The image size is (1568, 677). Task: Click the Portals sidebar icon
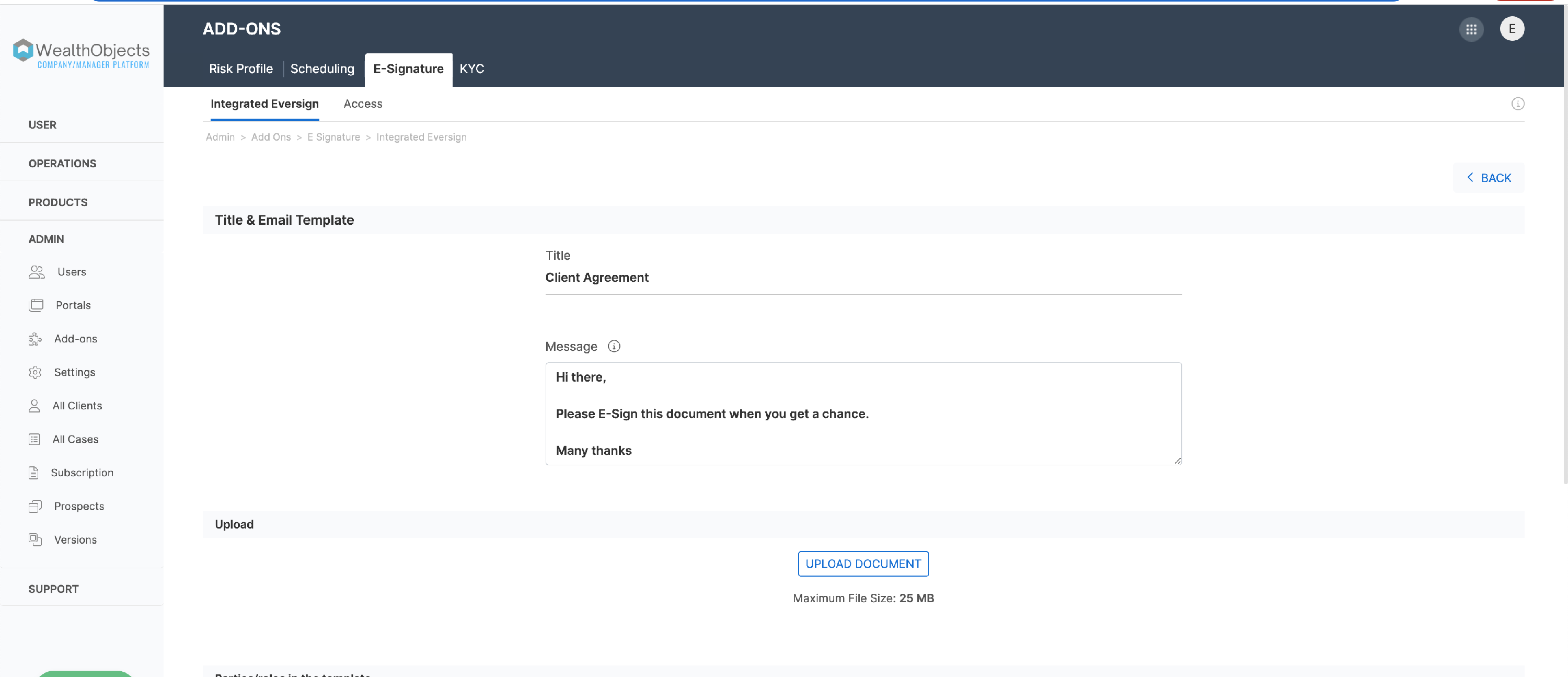[36, 306]
